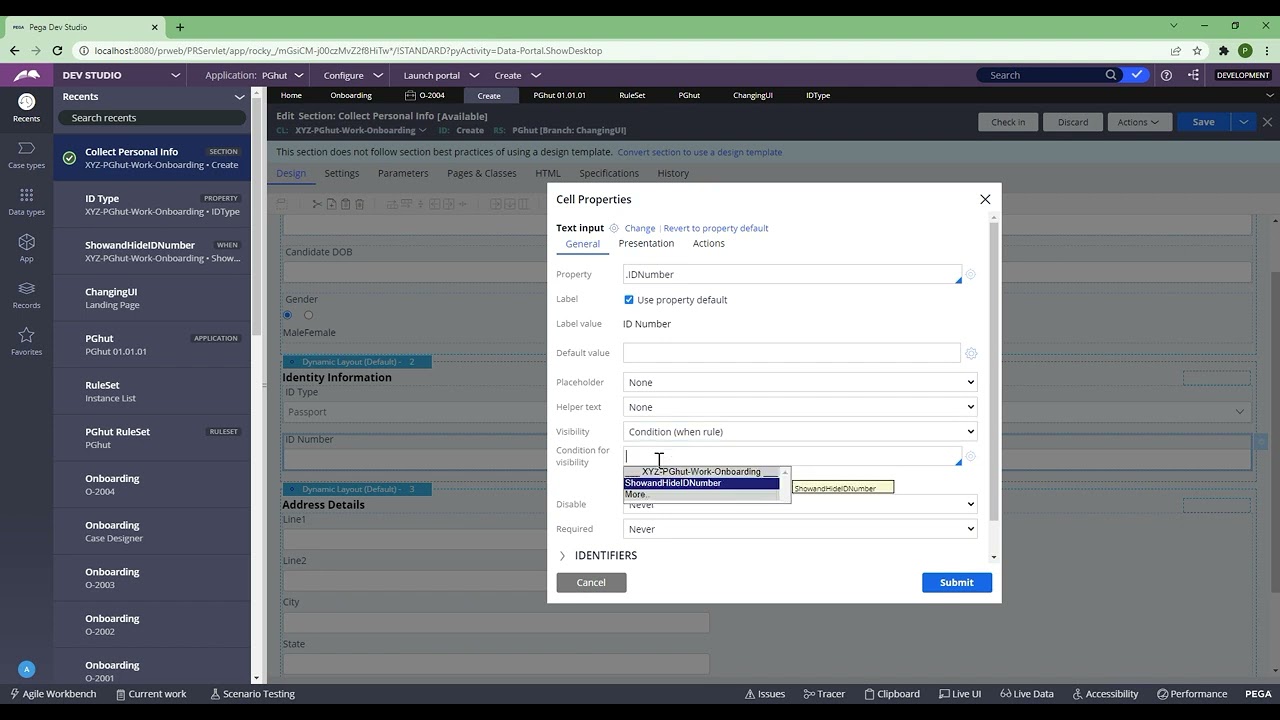Switch to the dialog's Actions tab

coord(709,244)
